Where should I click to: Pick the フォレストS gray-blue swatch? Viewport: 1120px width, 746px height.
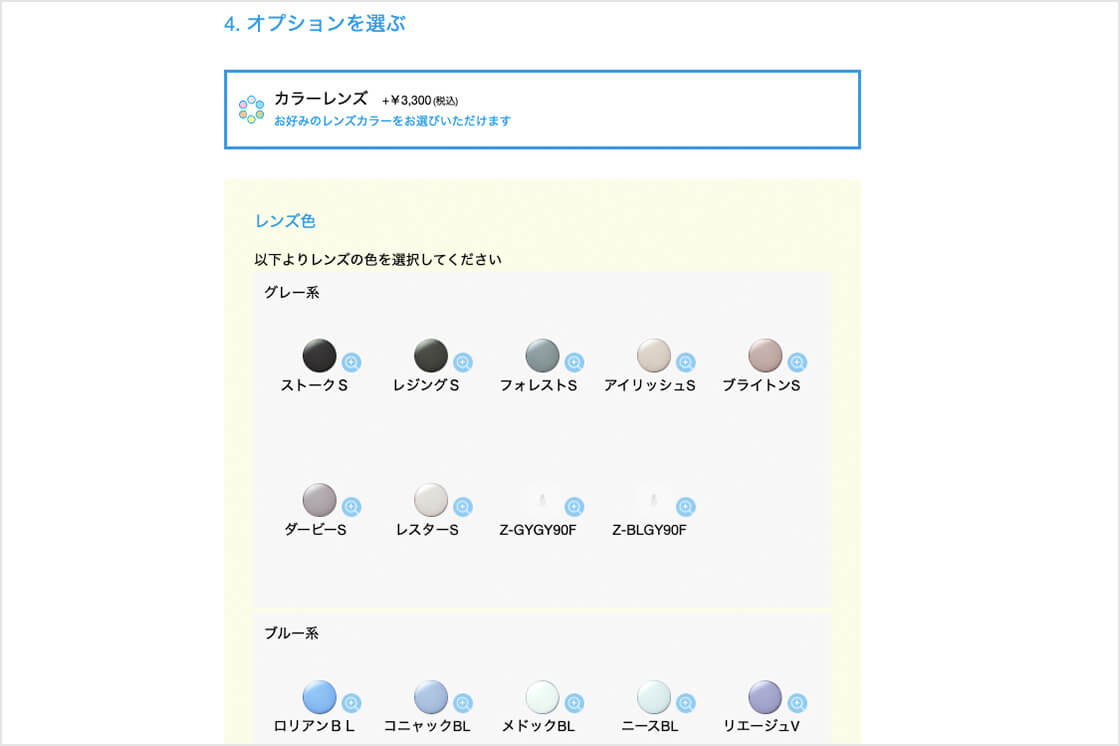click(x=542, y=355)
